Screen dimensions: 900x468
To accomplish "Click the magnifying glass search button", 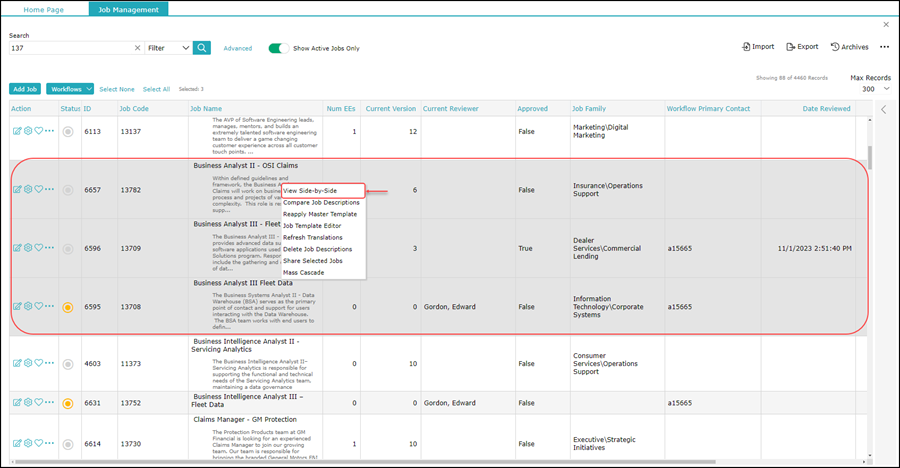I will [201, 48].
